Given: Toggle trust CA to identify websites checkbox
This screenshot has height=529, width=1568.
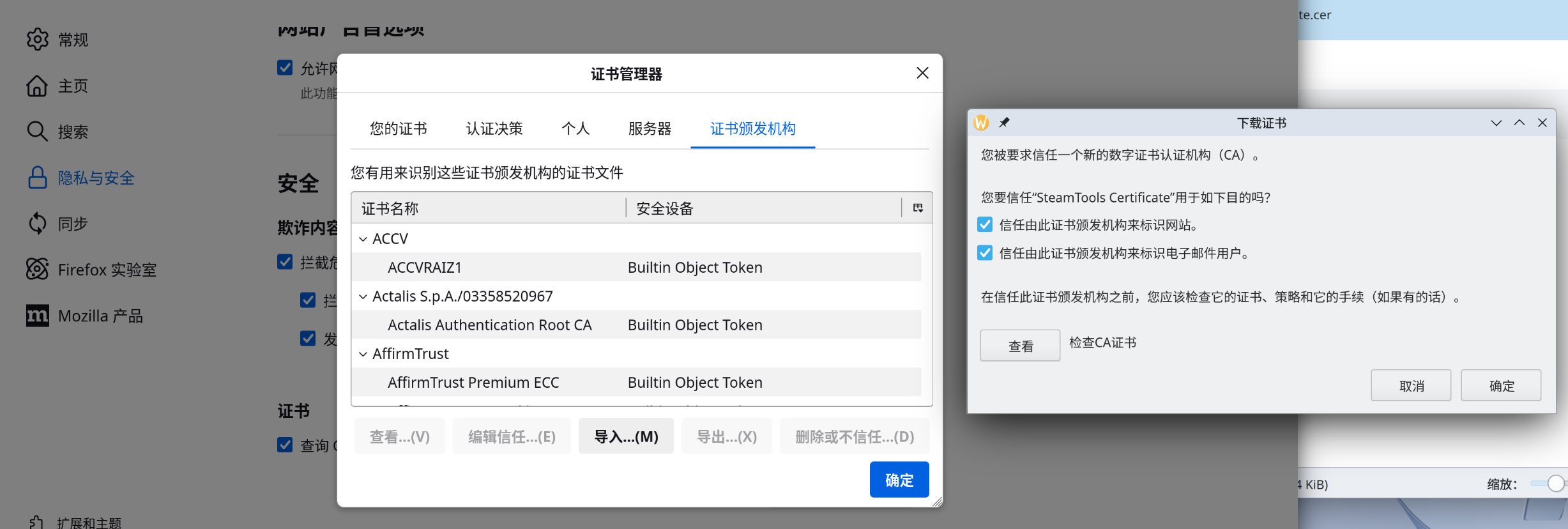Looking at the screenshot, I should (985, 225).
